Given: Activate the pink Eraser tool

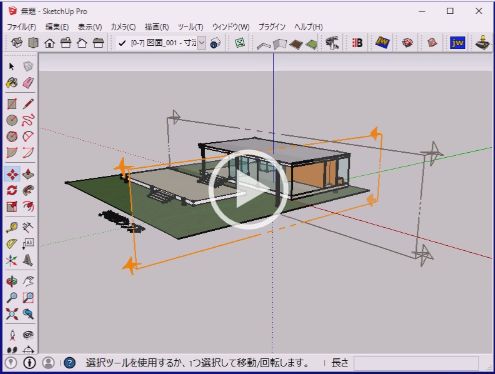Looking at the screenshot, I should pyautogui.click(x=28, y=83).
